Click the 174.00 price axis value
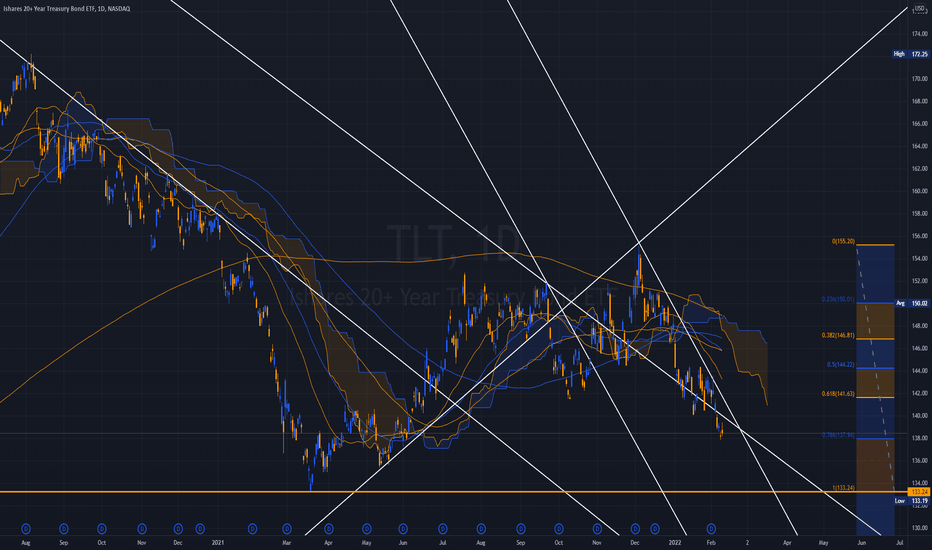 click(x=920, y=34)
